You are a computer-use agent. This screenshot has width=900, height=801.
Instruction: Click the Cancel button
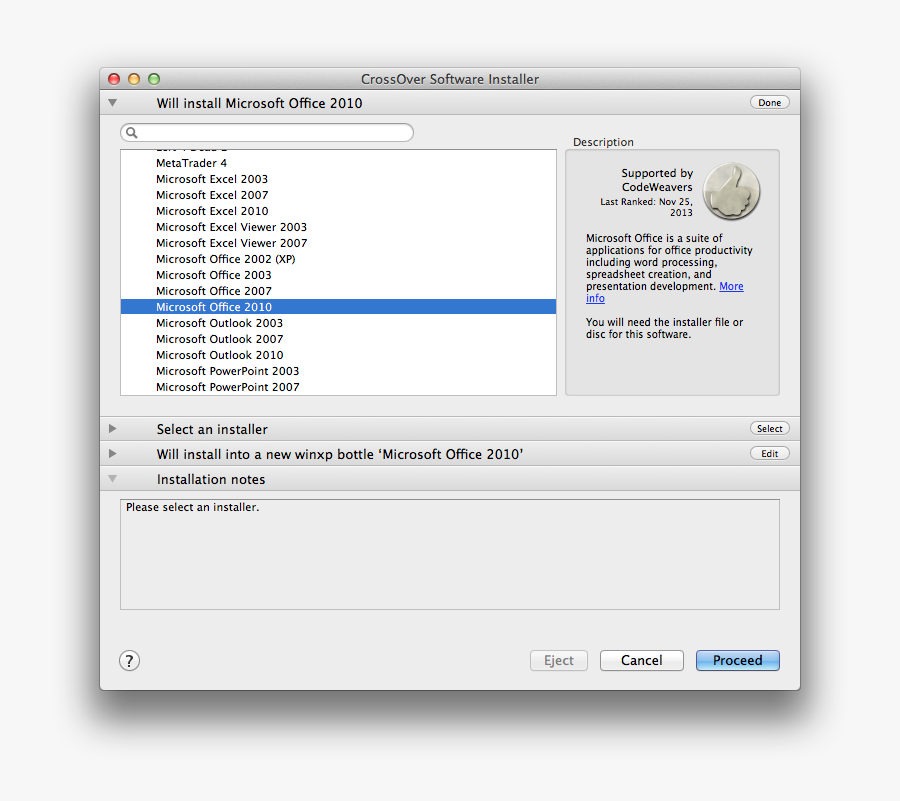point(642,660)
